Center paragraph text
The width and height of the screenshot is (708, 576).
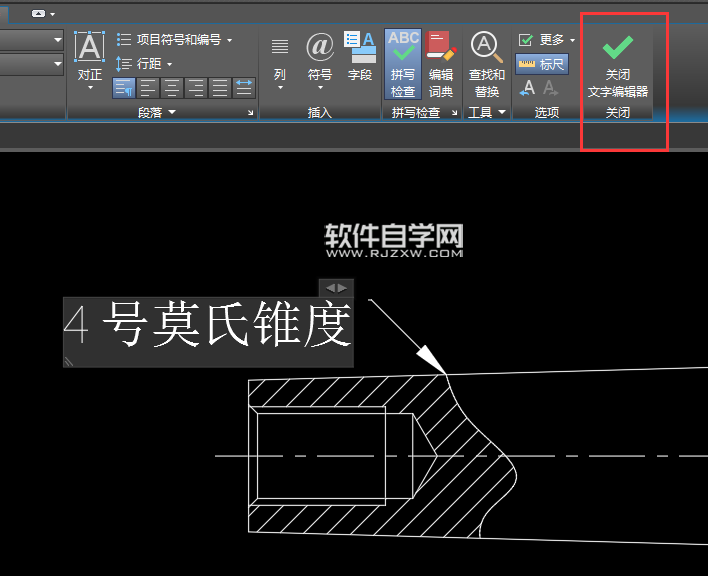click(172, 88)
